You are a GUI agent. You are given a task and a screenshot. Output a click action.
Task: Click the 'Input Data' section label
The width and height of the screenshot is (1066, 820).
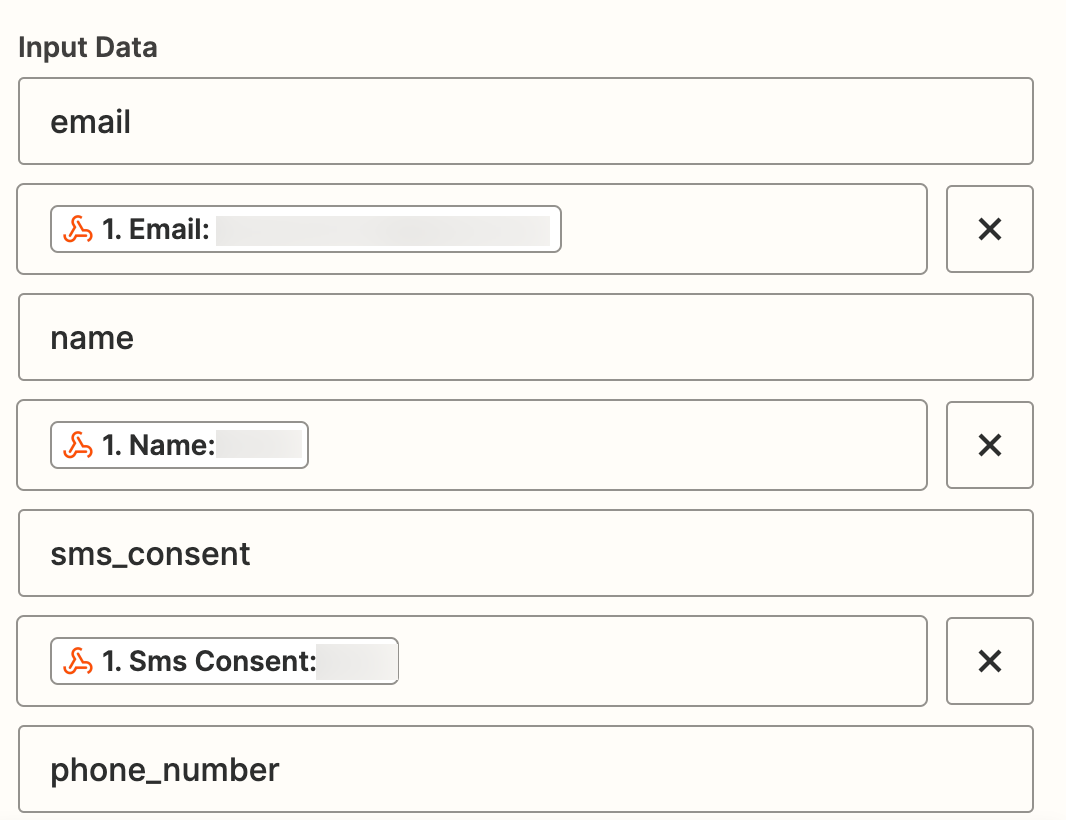click(88, 48)
